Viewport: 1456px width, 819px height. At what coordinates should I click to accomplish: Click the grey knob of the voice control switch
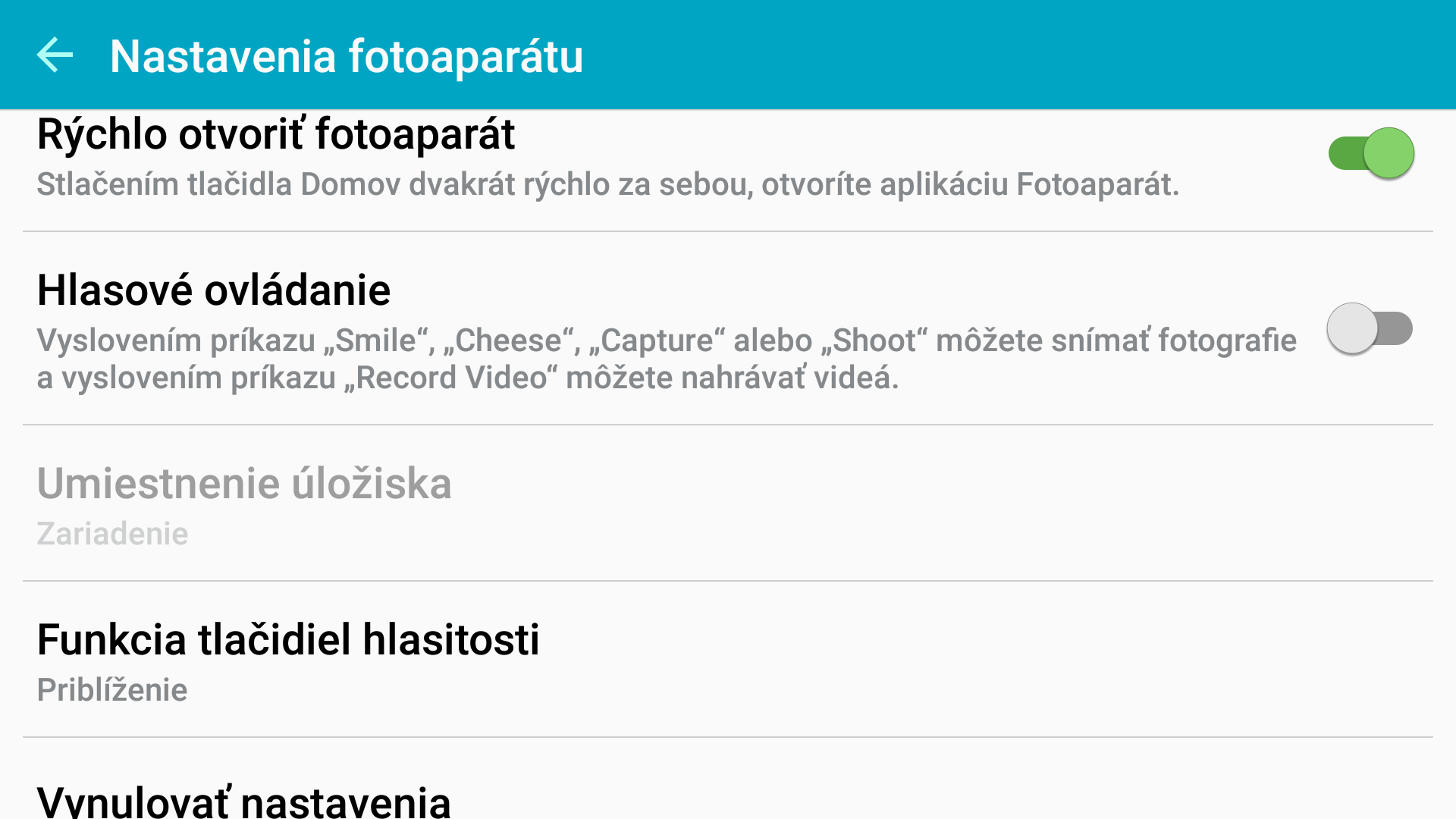pyautogui.click(x=1352, y=328)
